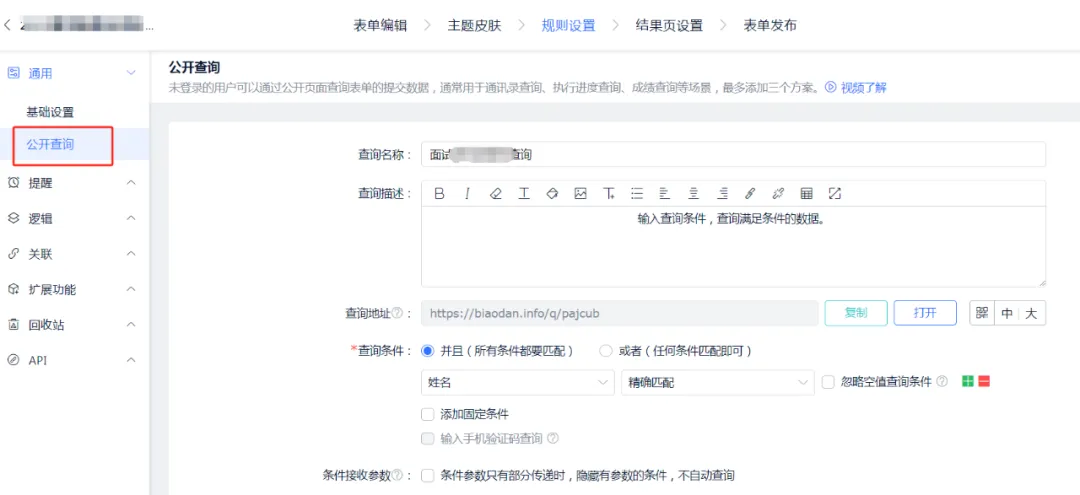The image size is (1080, 495).
Task: Enable the 忽略空值查询条件 checkbox
Action: [828, 382]
